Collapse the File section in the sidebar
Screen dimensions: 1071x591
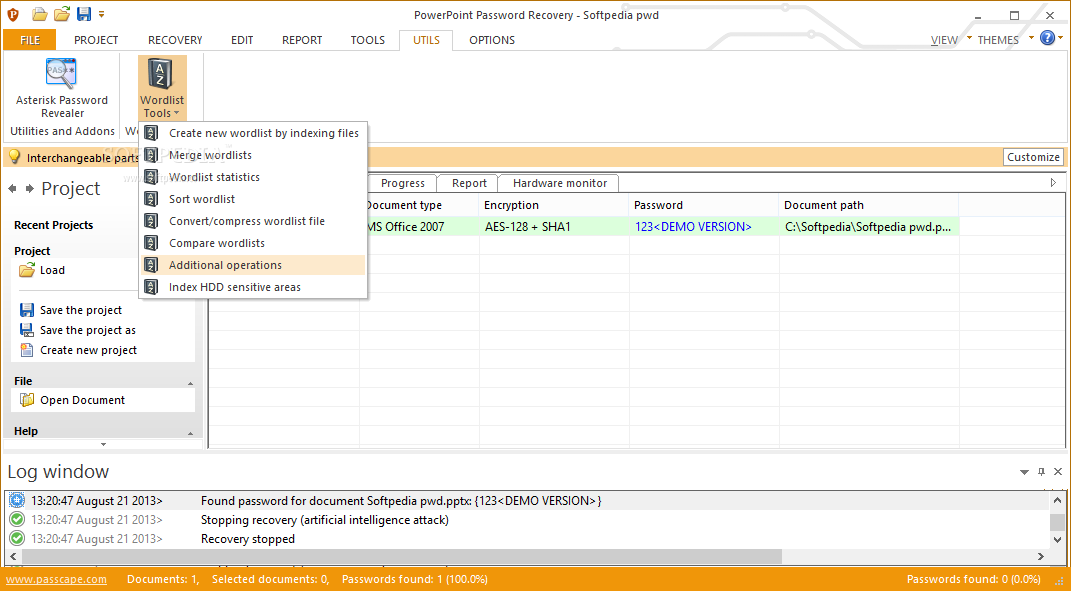191,383
